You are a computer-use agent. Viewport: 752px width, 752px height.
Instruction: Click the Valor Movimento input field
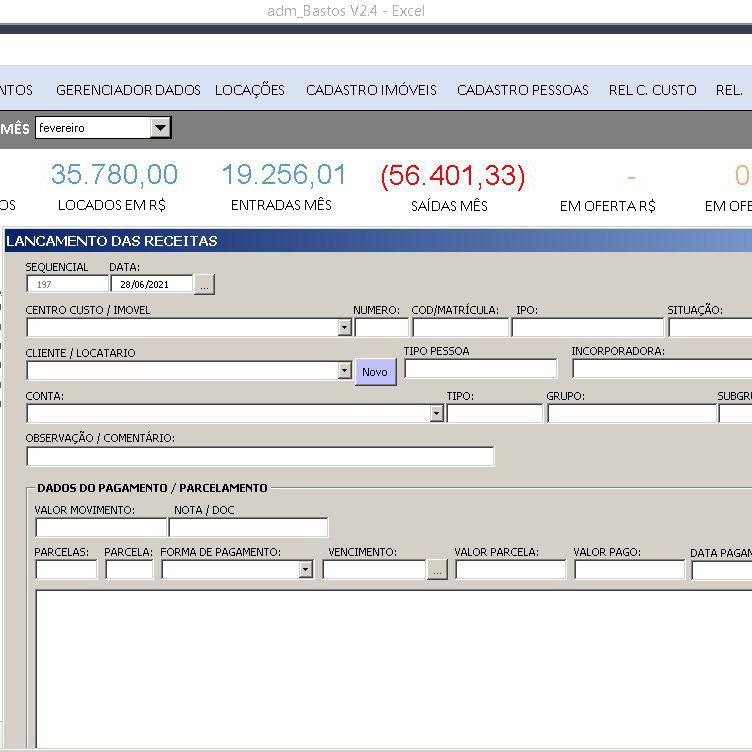click(100, 528)
